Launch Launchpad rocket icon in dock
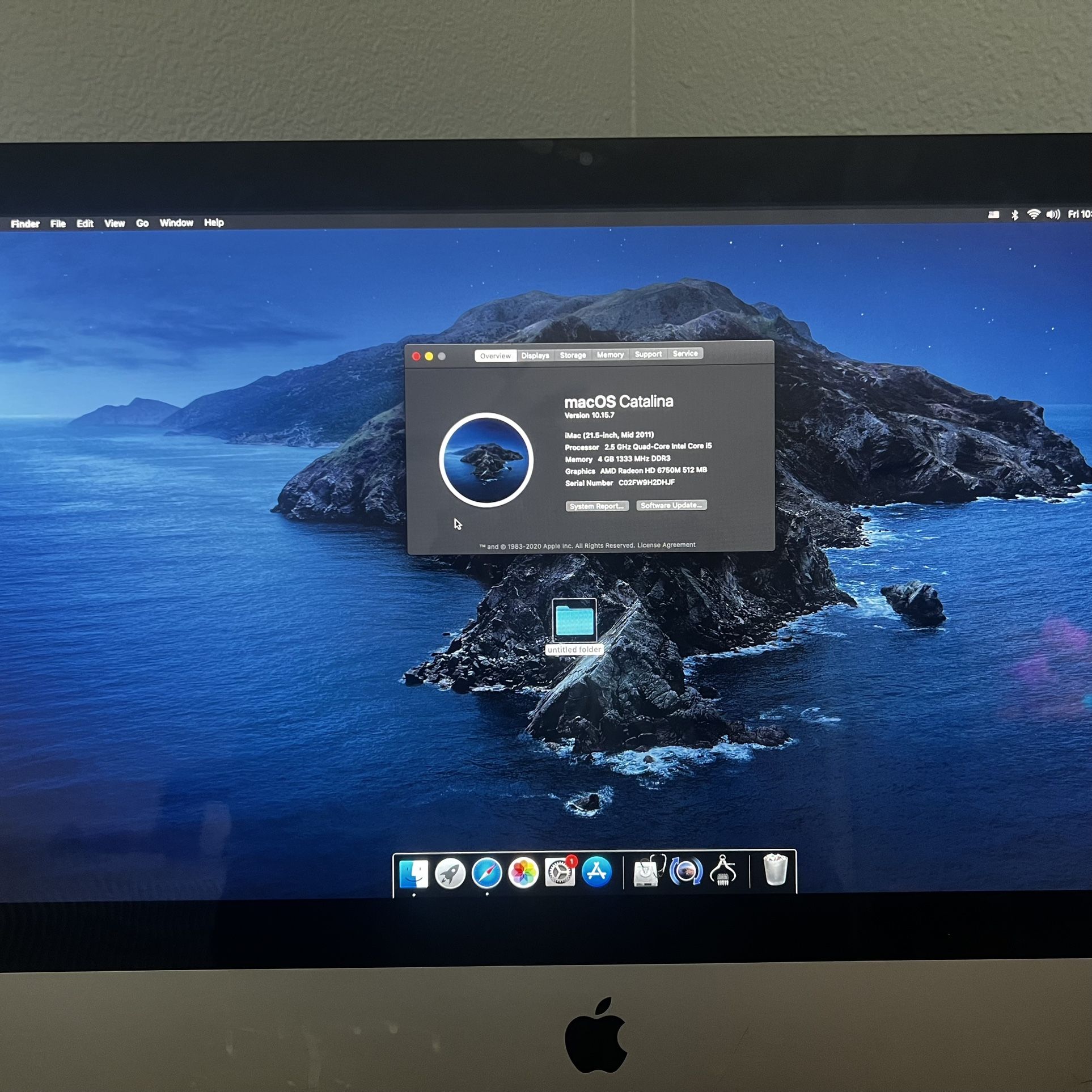 pos(450,873)
